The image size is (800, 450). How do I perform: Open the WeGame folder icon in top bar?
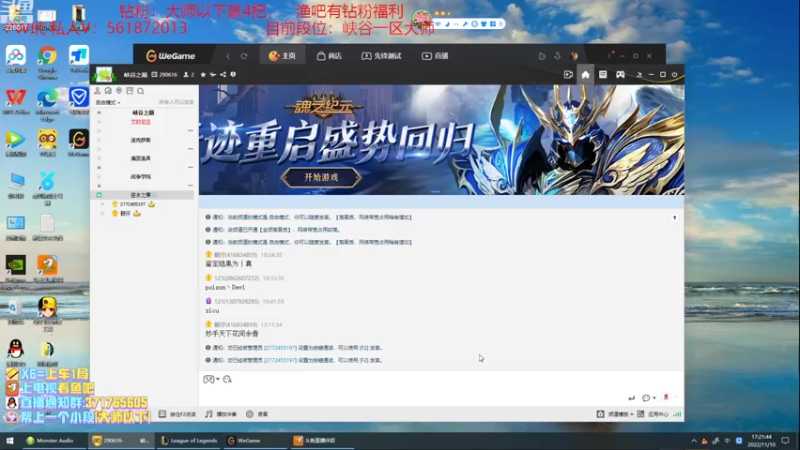click(542, 56)
